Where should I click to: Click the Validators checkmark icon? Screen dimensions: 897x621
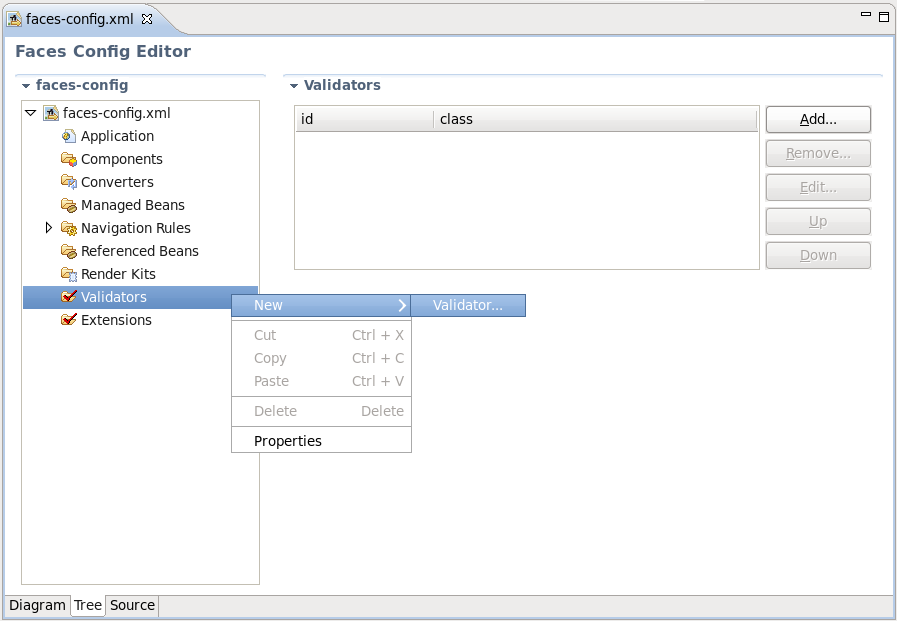point(68,297)
